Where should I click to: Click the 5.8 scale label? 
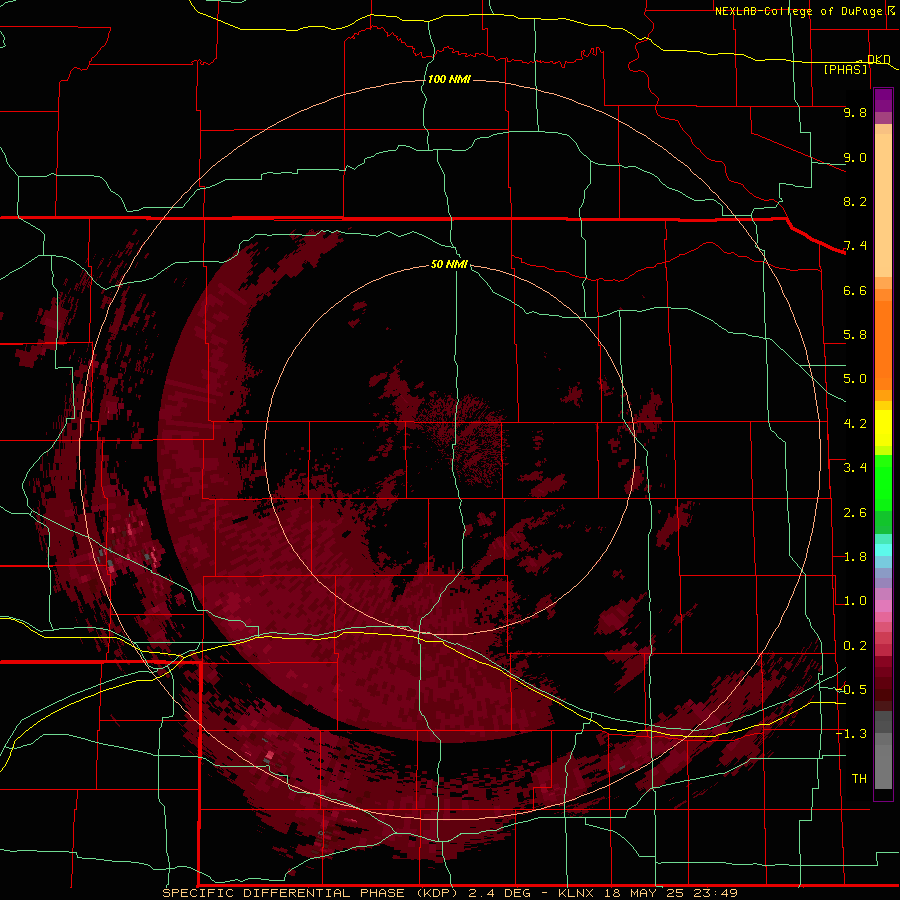pos(855,335)
